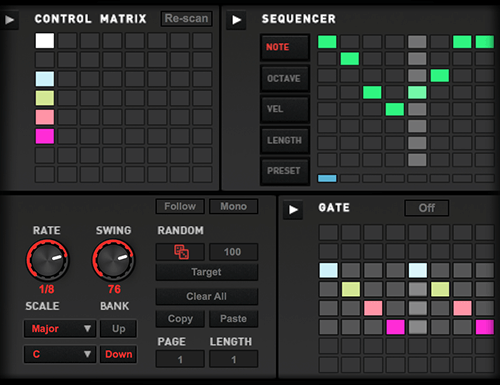The height and width of the screenshot is (385, 500).
Task: Open the C root note dropdown
Action: pos(60,354)
